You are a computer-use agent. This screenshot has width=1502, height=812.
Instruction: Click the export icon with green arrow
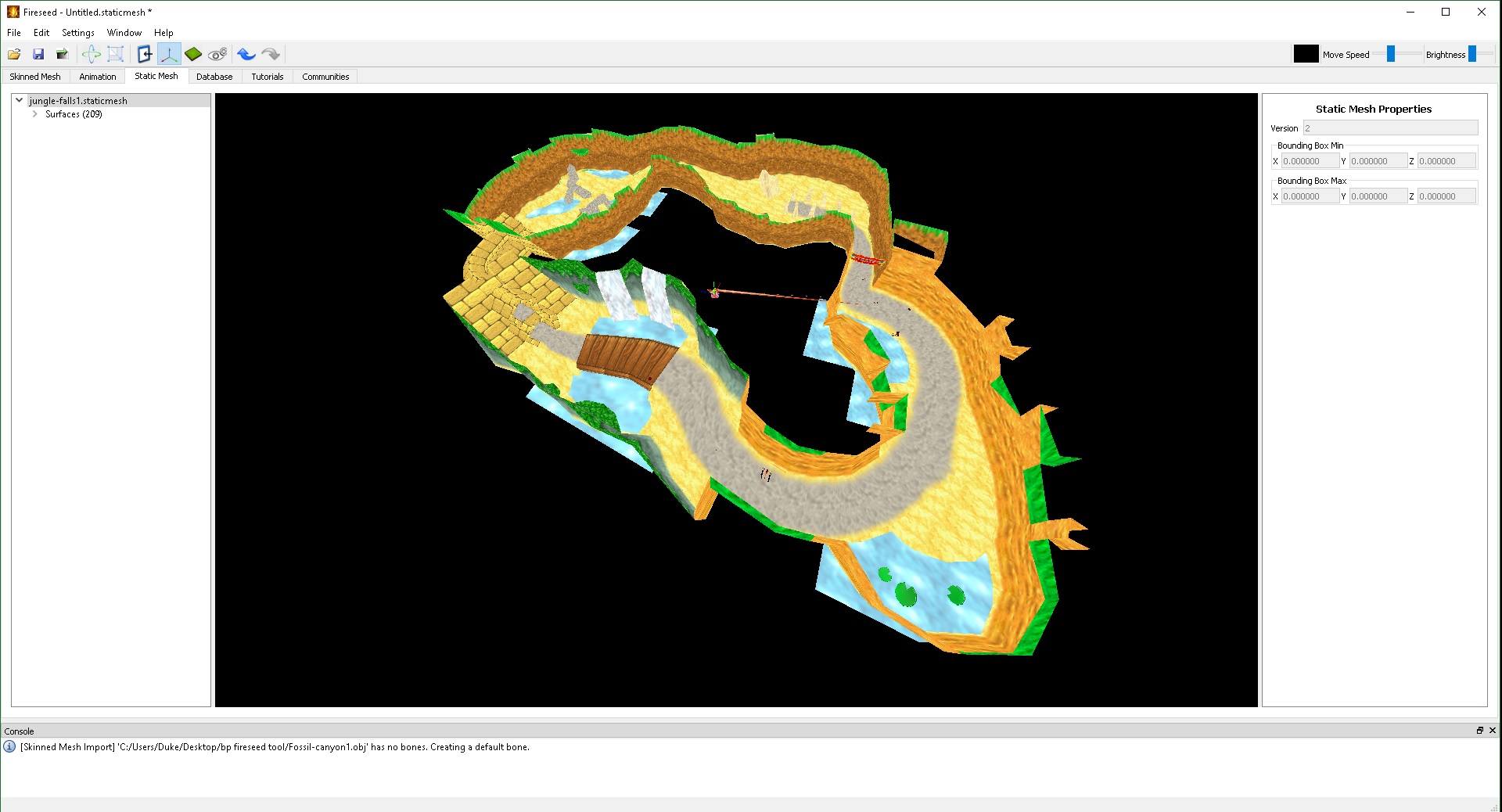pos(63,54)
